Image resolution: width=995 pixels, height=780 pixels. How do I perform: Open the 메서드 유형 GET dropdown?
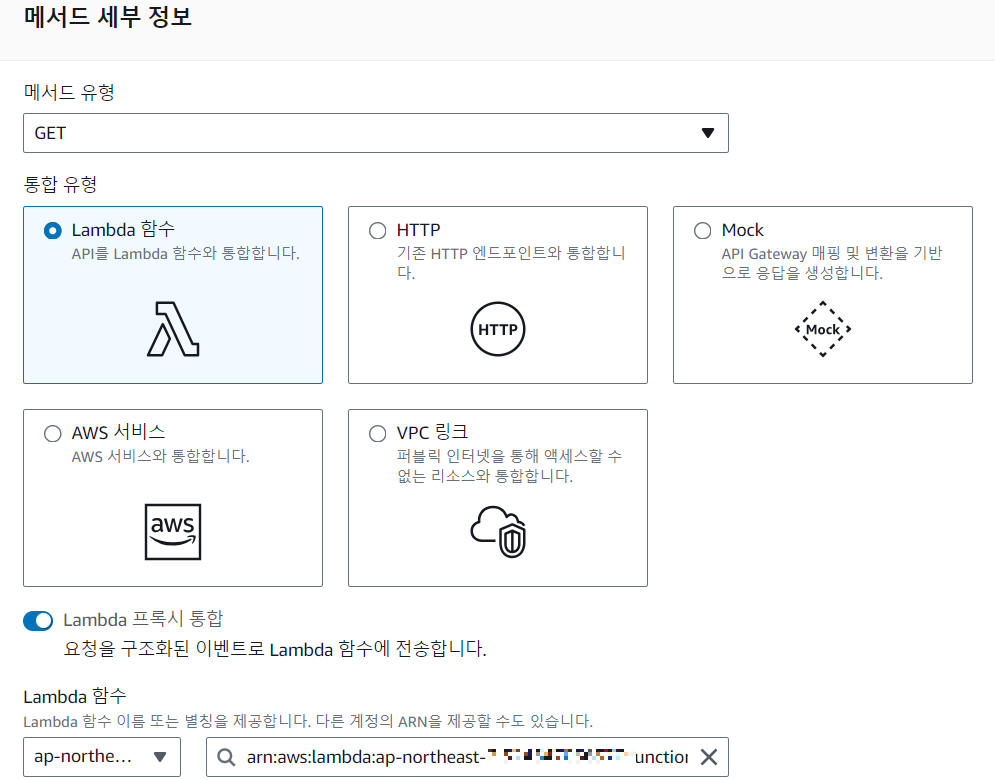376,133
